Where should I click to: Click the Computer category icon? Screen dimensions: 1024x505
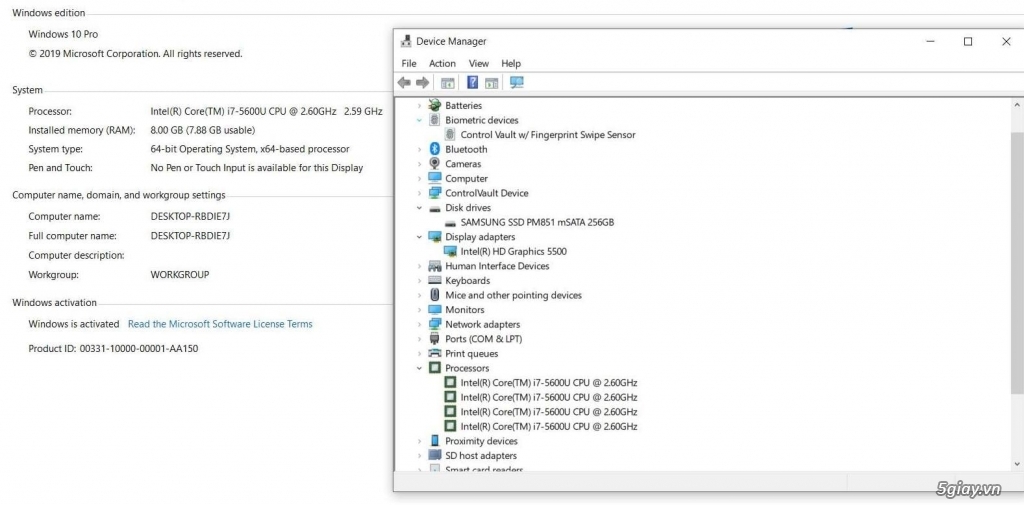[x=434, y=178]
